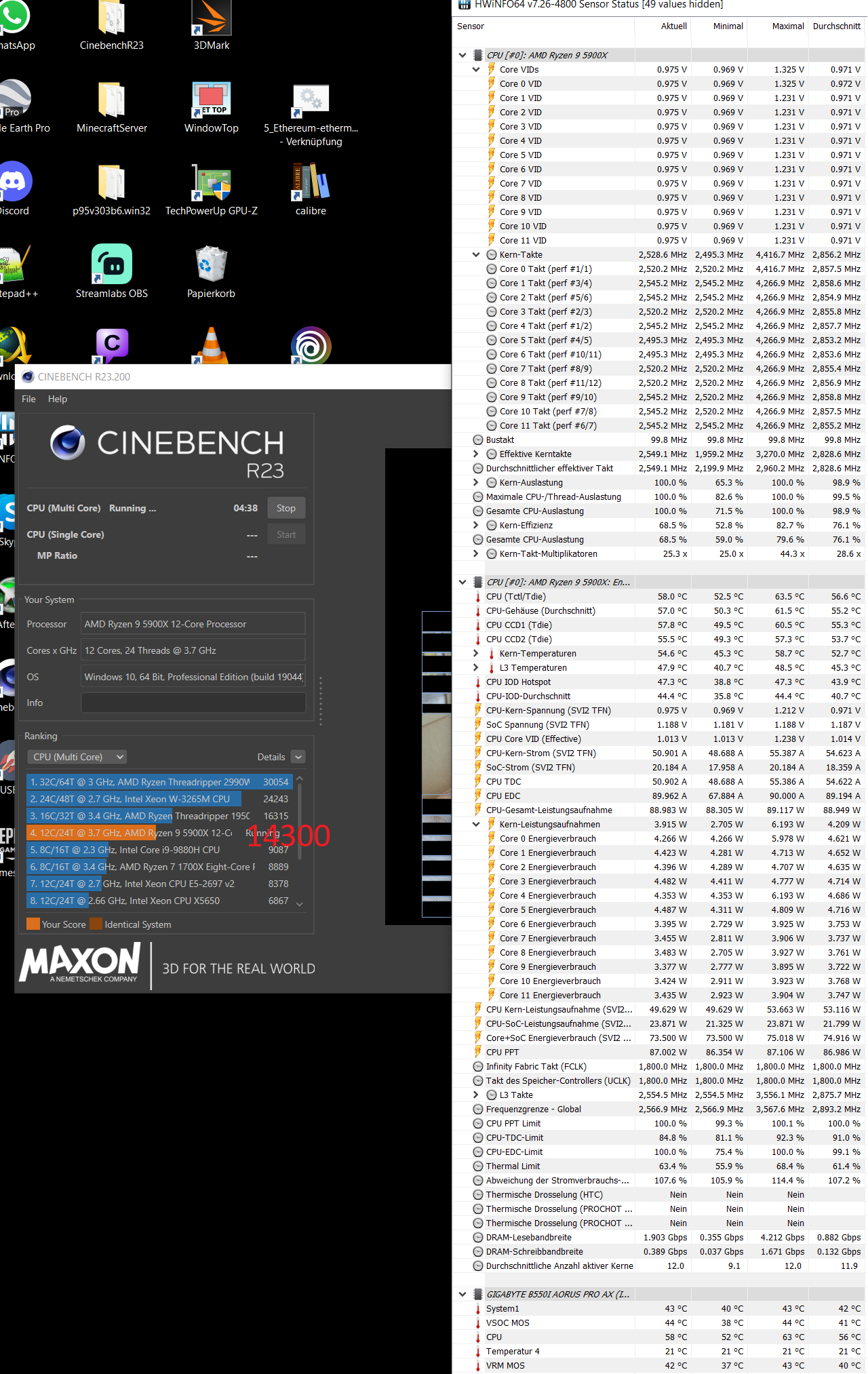Viewport: 868px width, 1374px height.
Task: Click the Cinebench title bar logo icon
Action: coord(28,377)
